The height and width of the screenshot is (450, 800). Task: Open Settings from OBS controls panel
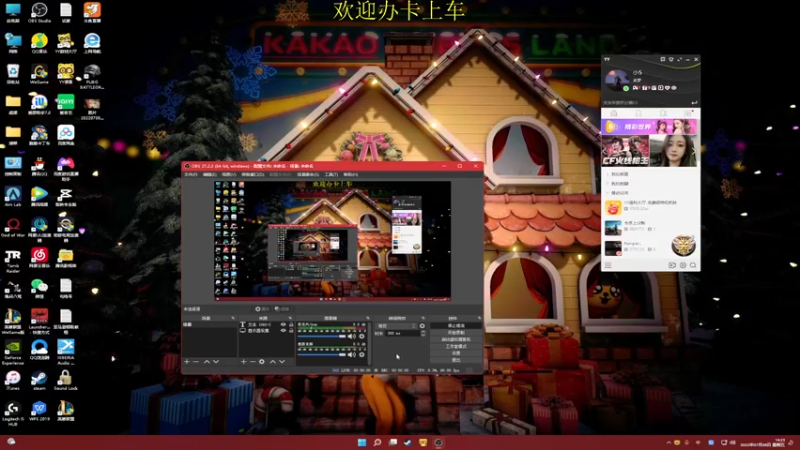[456, 353]
